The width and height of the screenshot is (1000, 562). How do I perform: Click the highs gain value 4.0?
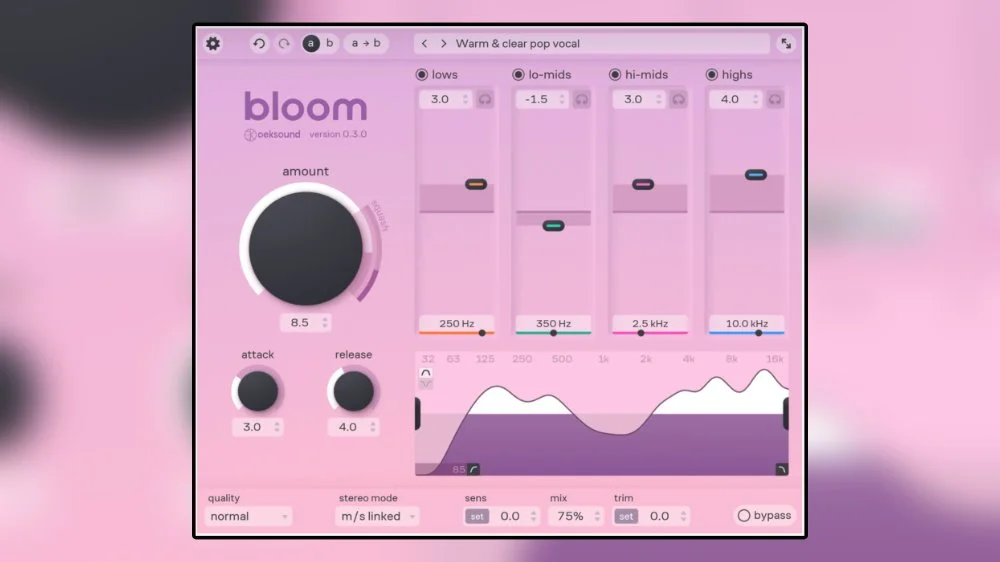coord(730,100)
